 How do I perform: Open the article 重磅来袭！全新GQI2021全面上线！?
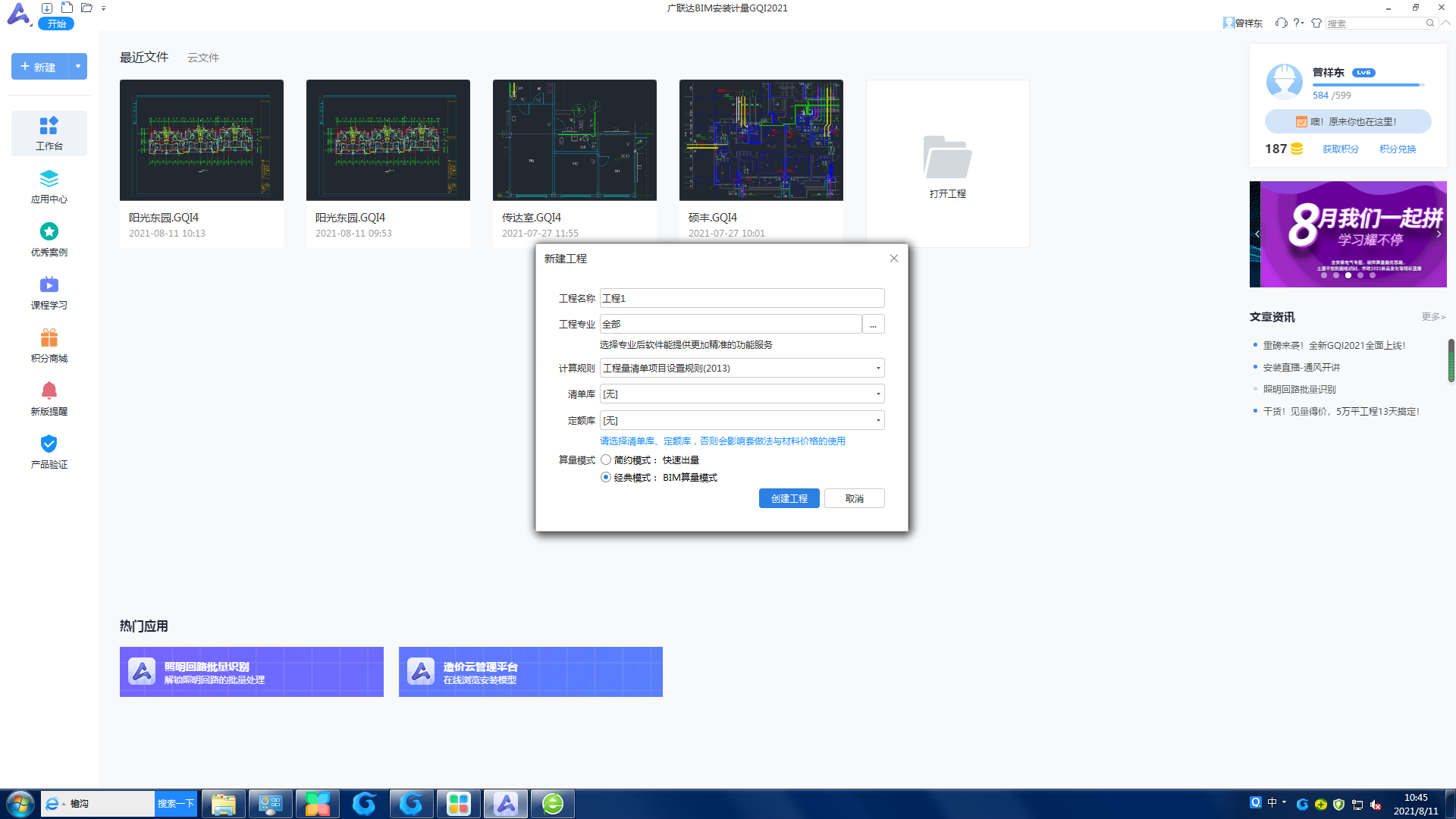pyautogui.click(x=1334, y=346)
